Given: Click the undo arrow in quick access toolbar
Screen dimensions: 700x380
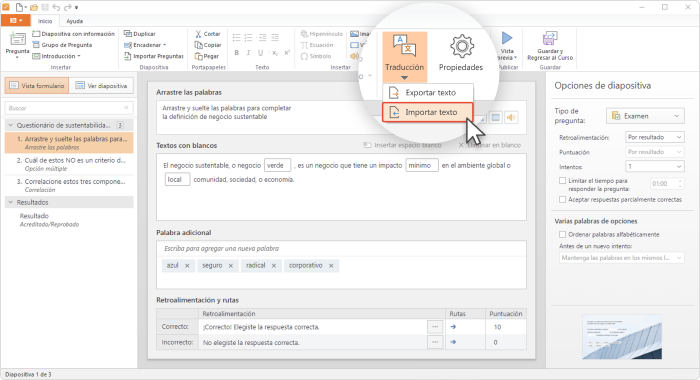Looking at the screenshot, I should (56, 7).
